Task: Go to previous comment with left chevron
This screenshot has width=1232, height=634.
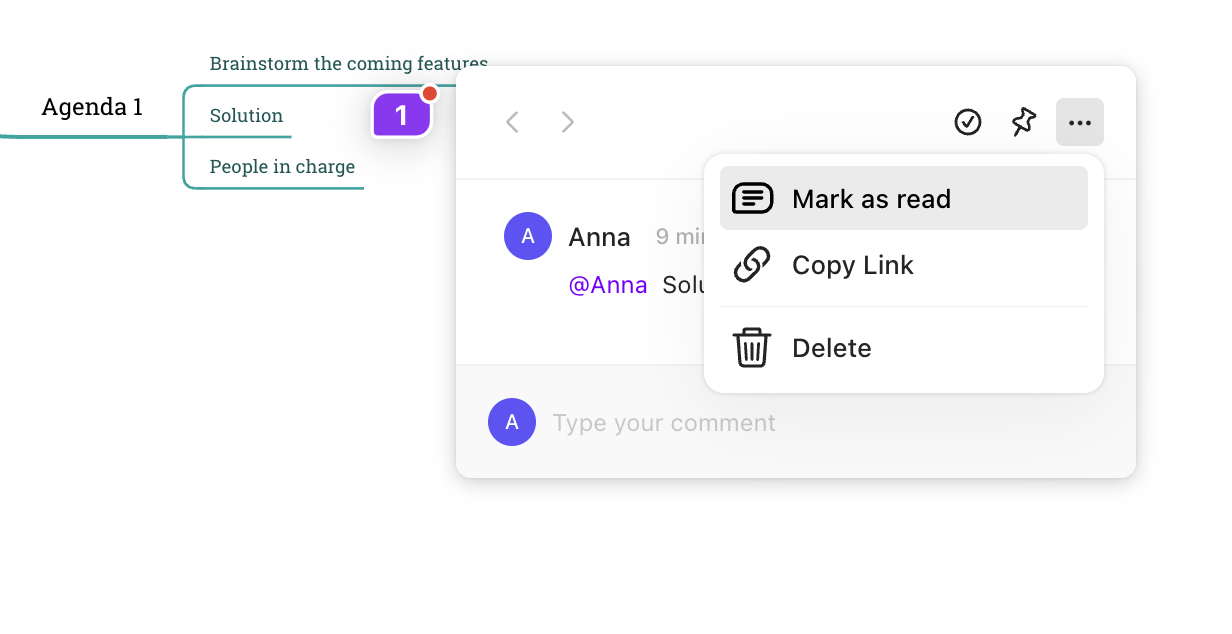Action: pyautogui.click(x=512, y=122)
